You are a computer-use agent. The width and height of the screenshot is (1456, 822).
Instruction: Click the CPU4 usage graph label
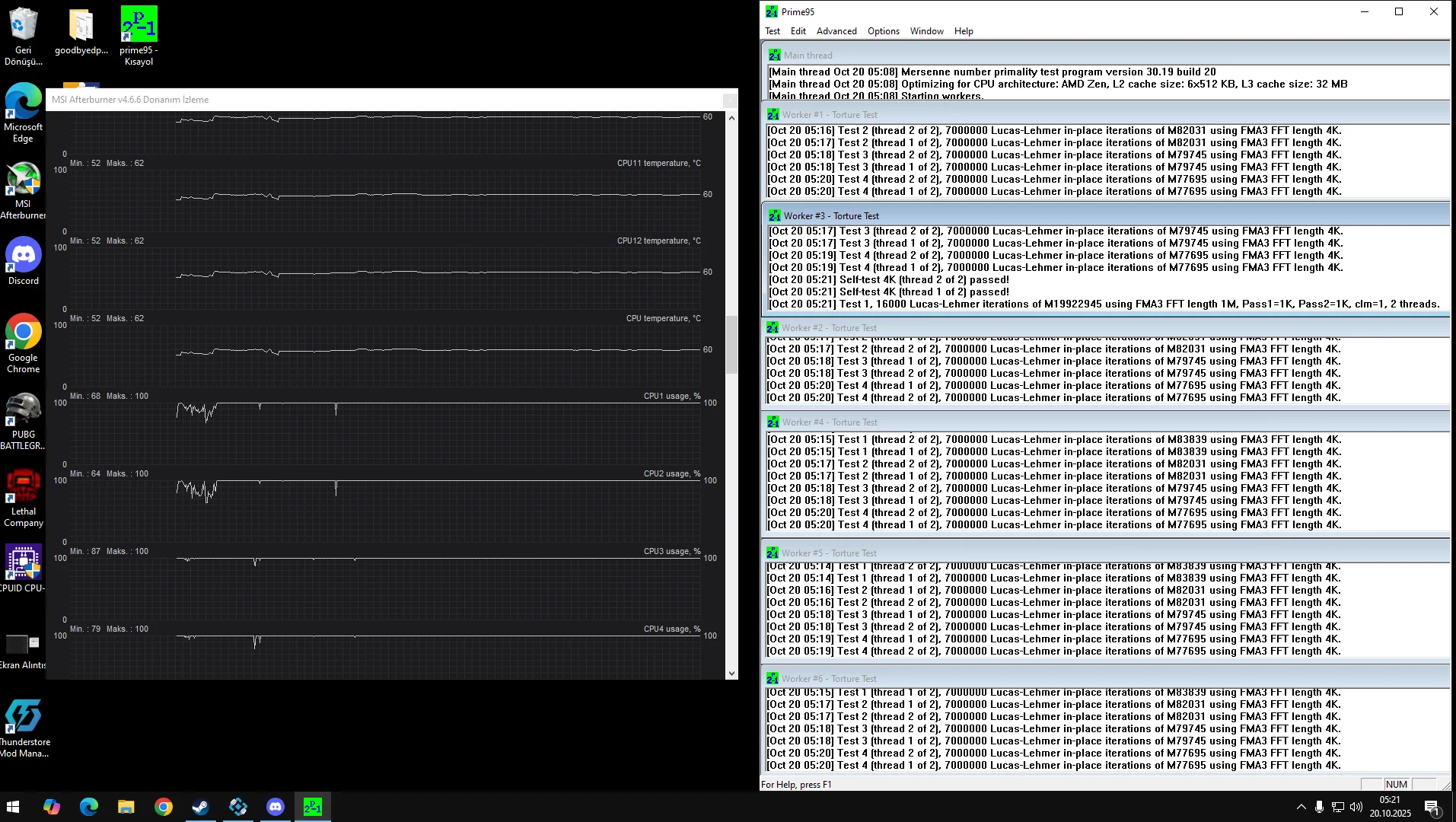(x=672, y=629)
